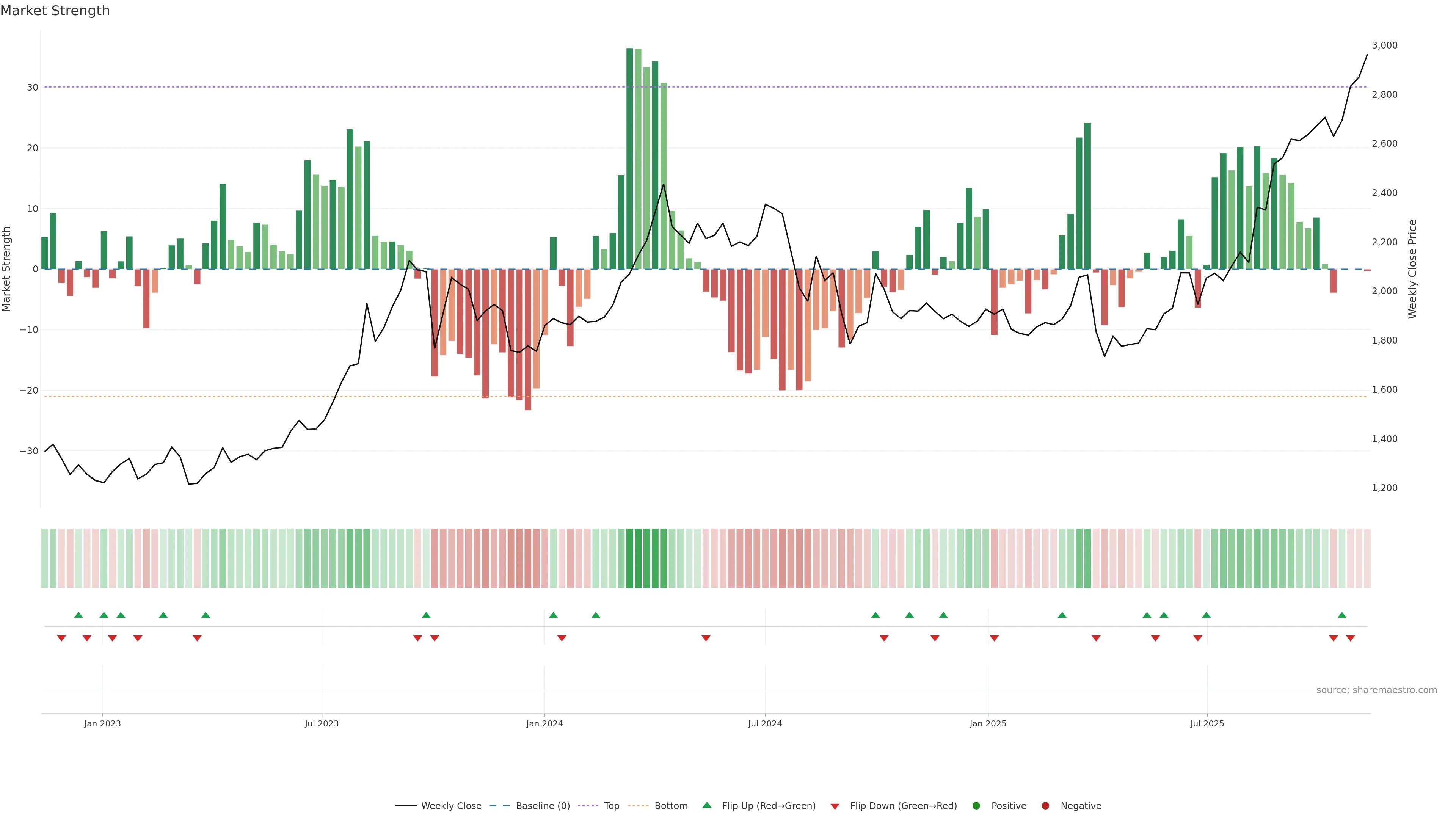Click the Market Strength chart title
Screen dimensions: 1456x819
[x=55, y=11]
